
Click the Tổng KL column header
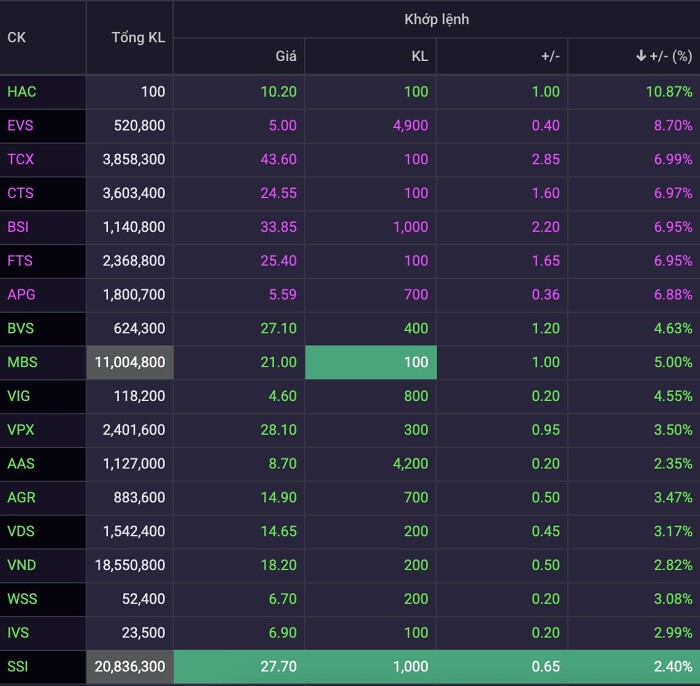click(x=138, y=37)
